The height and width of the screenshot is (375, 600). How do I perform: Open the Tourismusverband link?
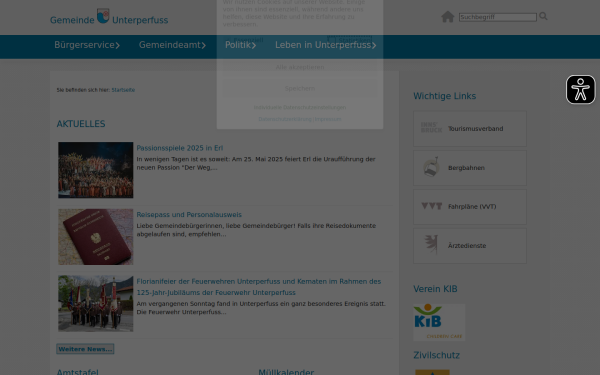[x=476, y=129]
